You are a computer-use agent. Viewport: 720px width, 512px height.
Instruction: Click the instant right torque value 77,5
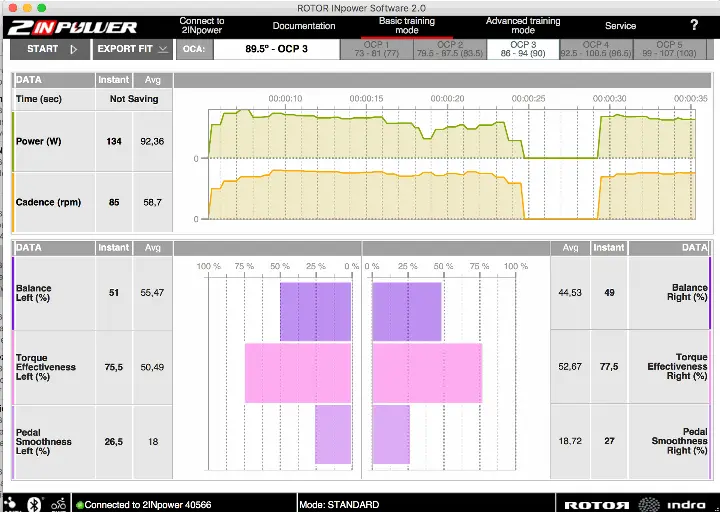tap(609, 367)
